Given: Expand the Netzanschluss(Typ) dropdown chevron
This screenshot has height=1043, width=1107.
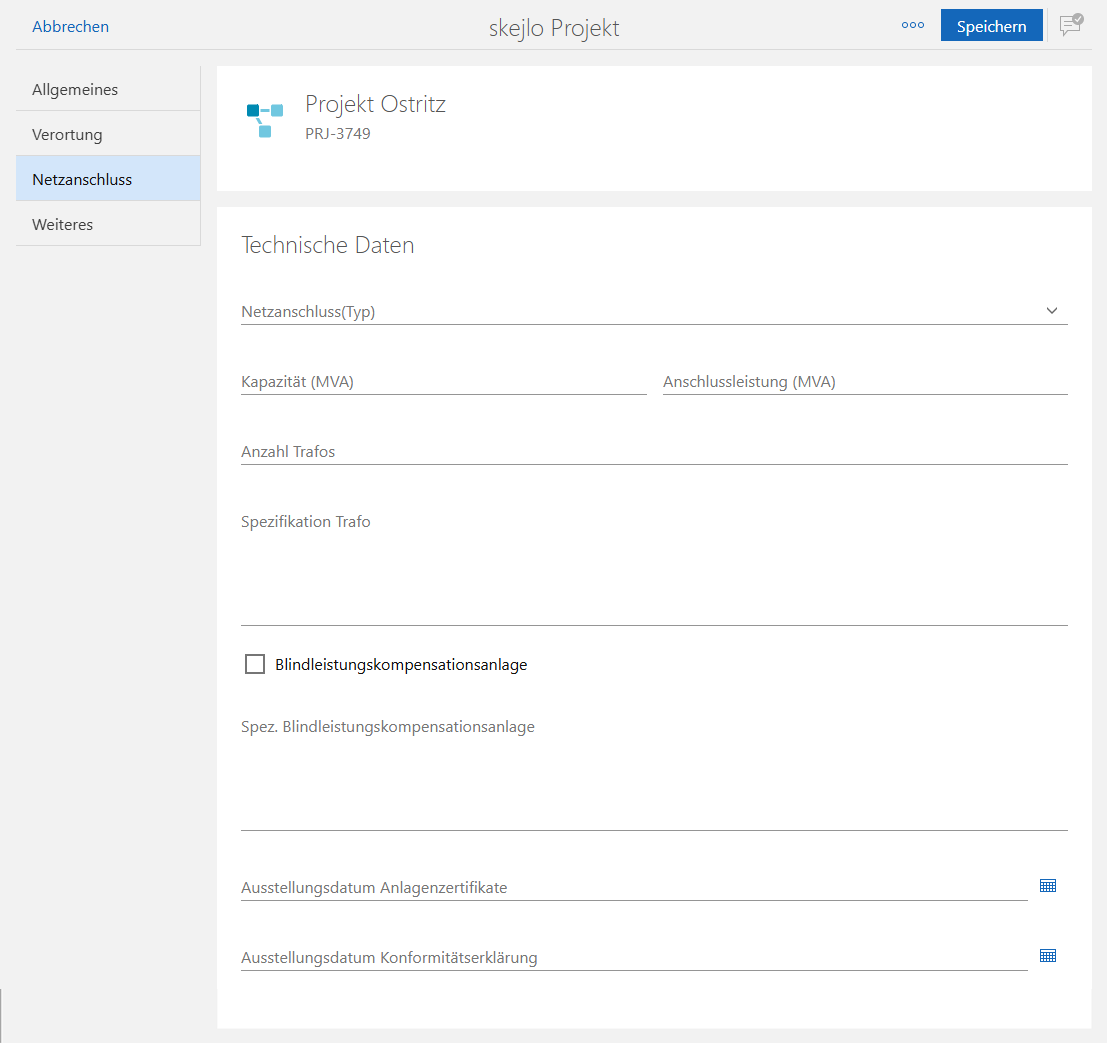Looking at the screenshot, I should [1051, 311].
